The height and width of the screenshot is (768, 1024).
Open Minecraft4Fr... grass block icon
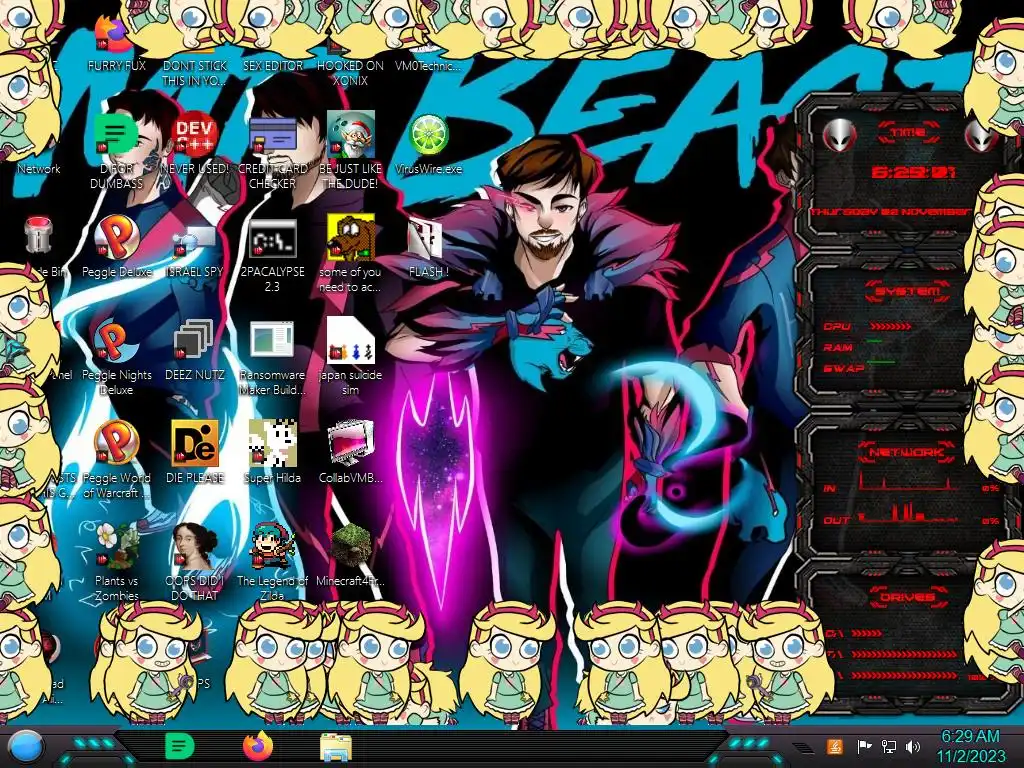click(x=350, y=555)
